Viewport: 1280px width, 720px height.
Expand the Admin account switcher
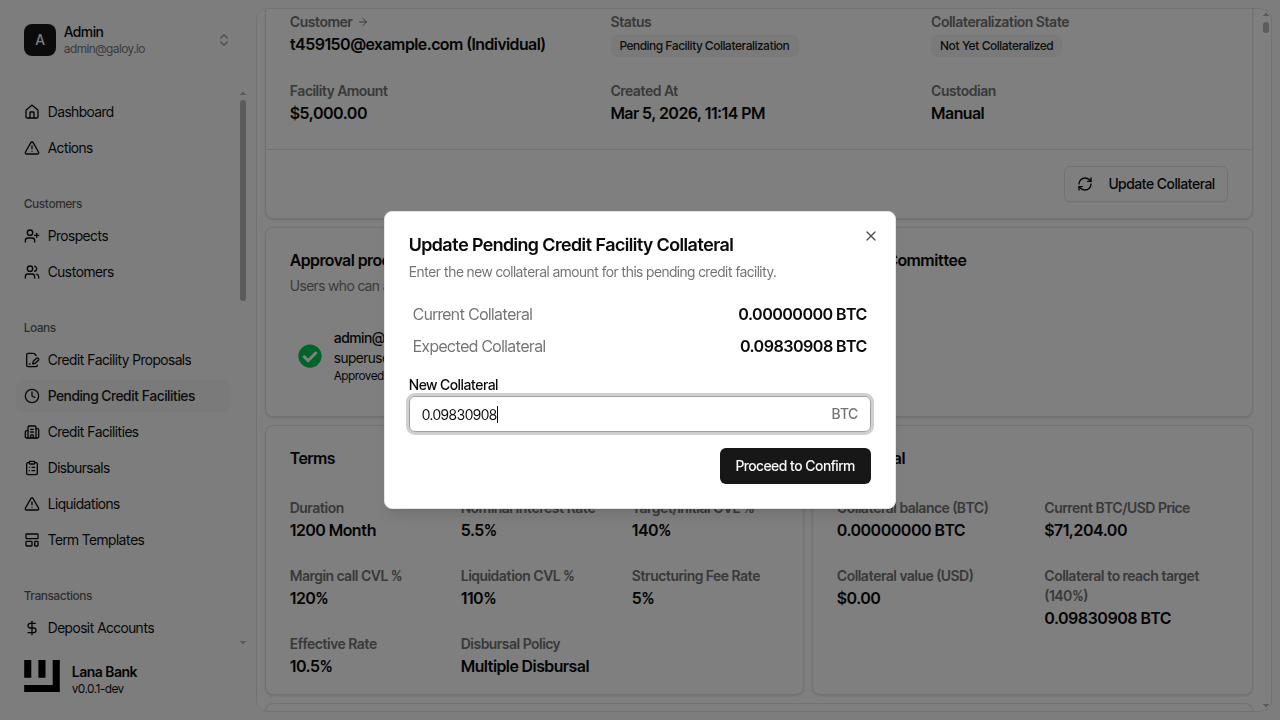[224, 40]
